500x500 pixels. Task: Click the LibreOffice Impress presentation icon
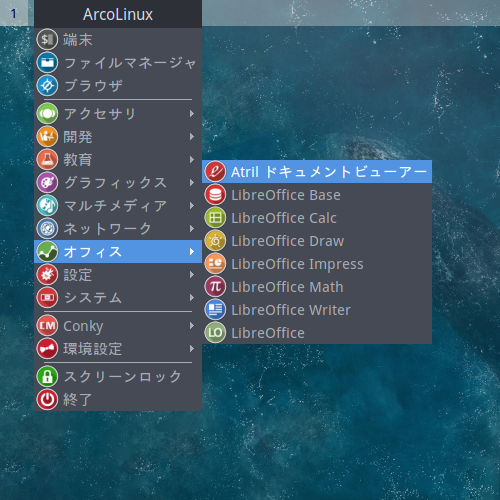pos(215,264)
